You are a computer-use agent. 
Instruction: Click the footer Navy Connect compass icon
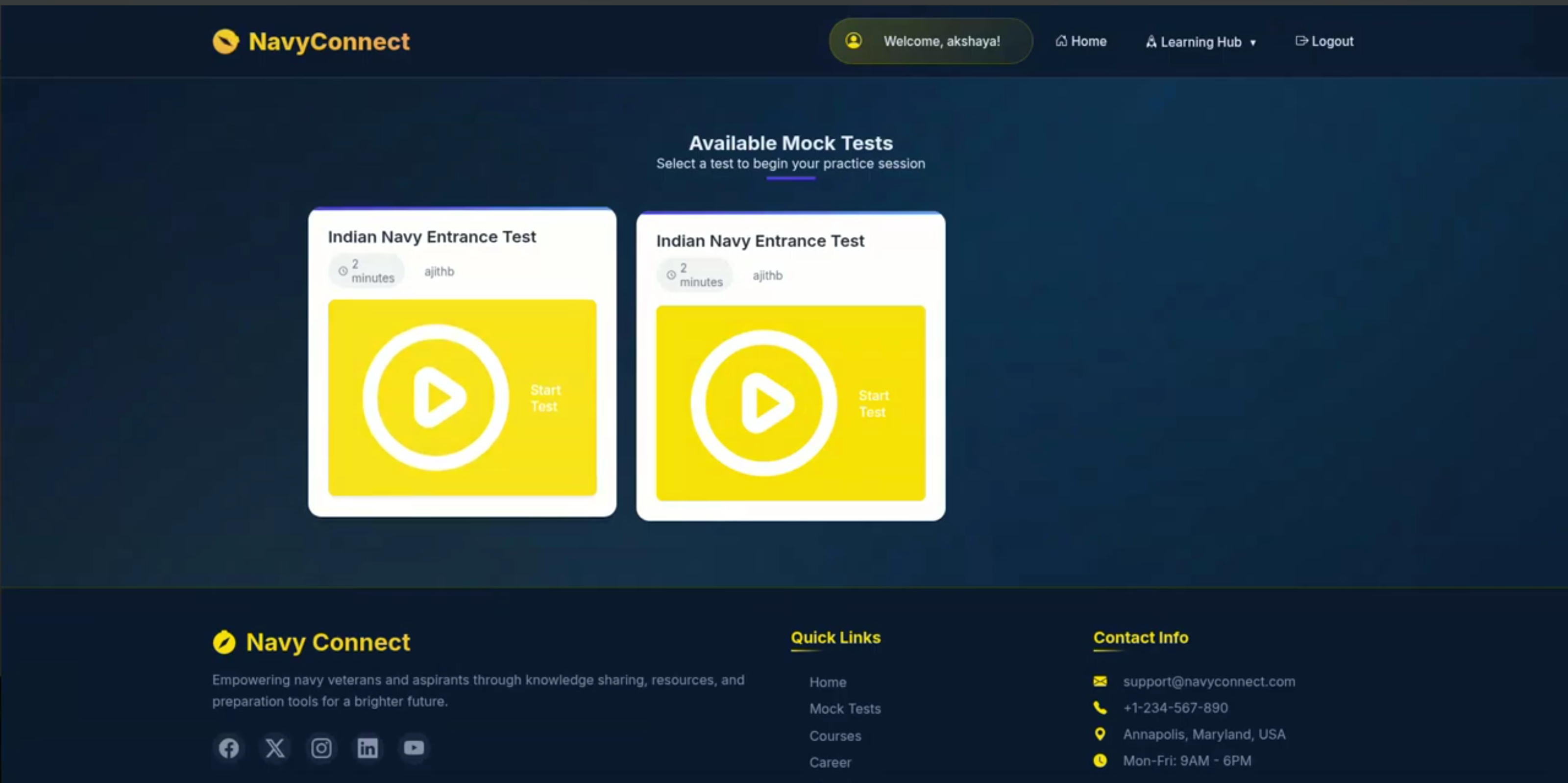coord(224,642)
